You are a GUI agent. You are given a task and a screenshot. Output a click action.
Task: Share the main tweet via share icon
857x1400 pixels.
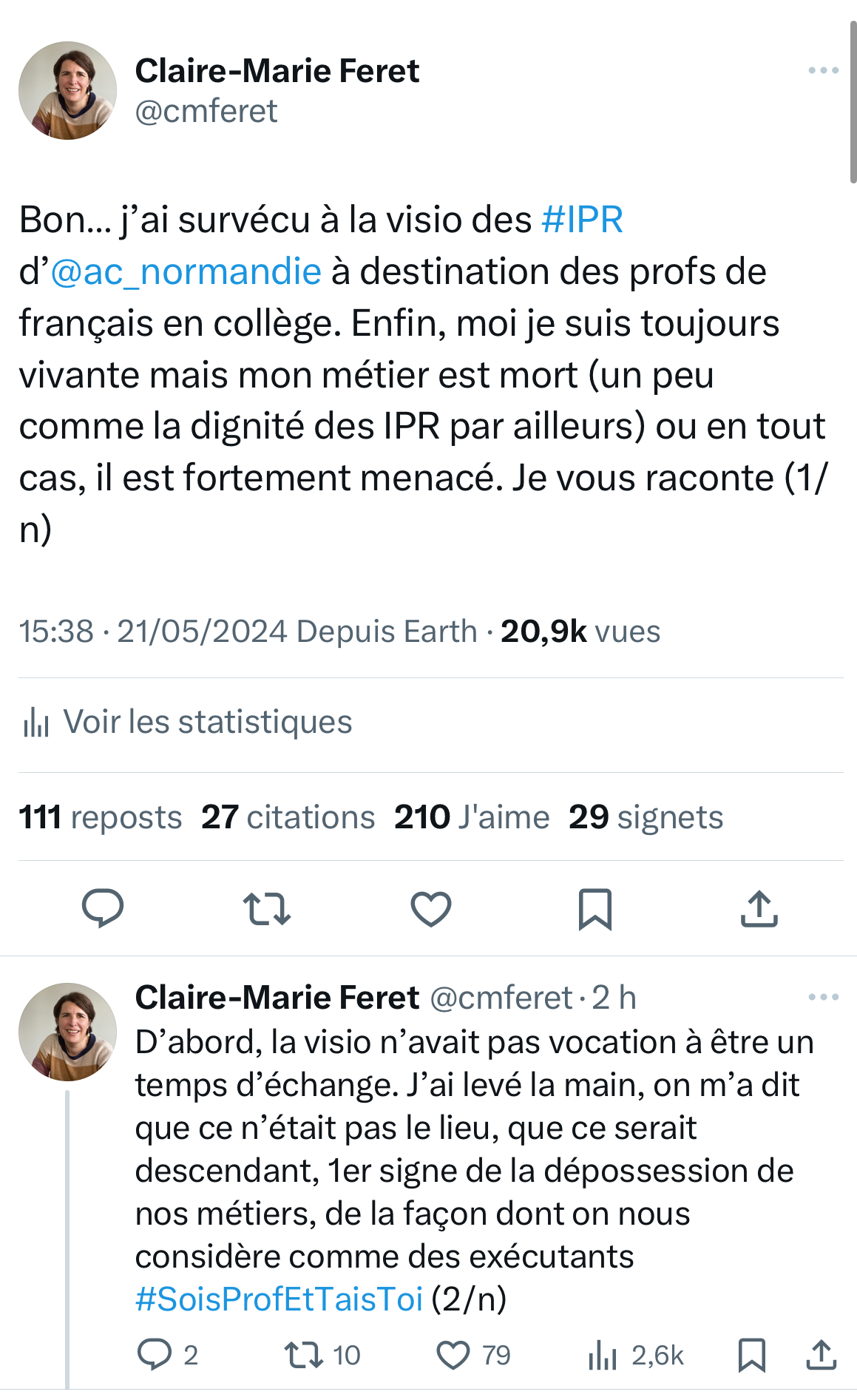(759, 908)
